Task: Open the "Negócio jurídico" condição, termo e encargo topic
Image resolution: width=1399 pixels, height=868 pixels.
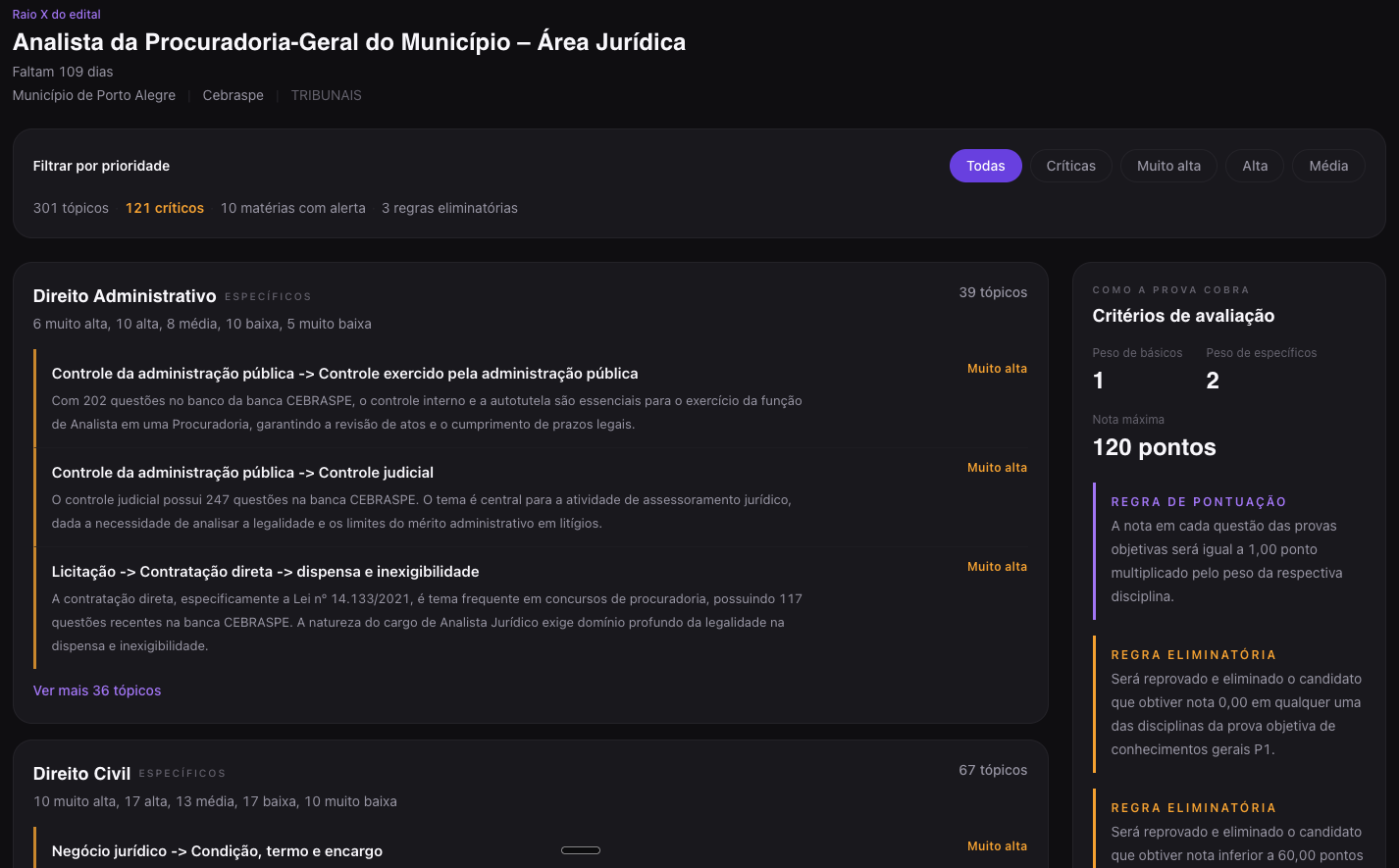Action: click(217, 851)
